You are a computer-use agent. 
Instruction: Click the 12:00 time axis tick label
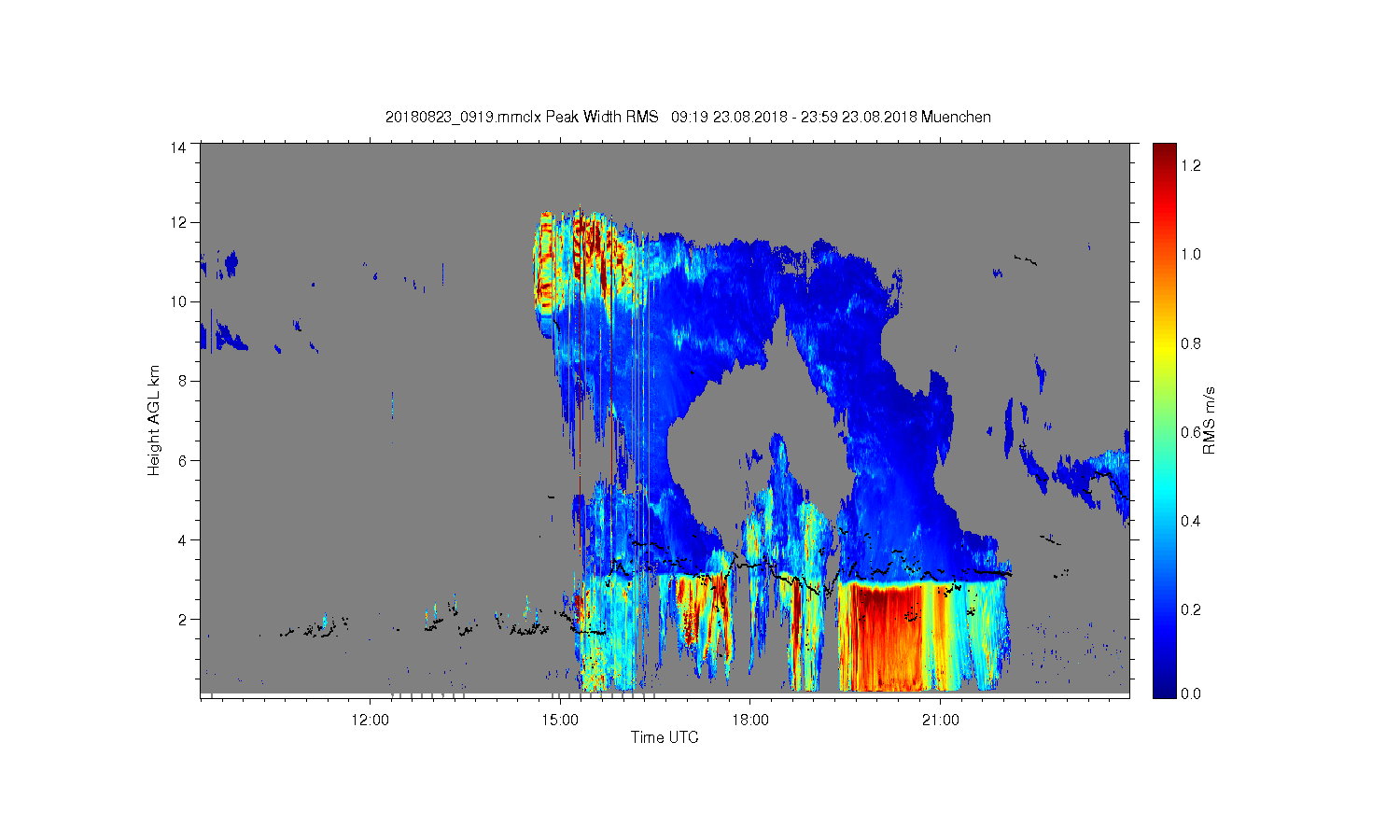[371, 720]
